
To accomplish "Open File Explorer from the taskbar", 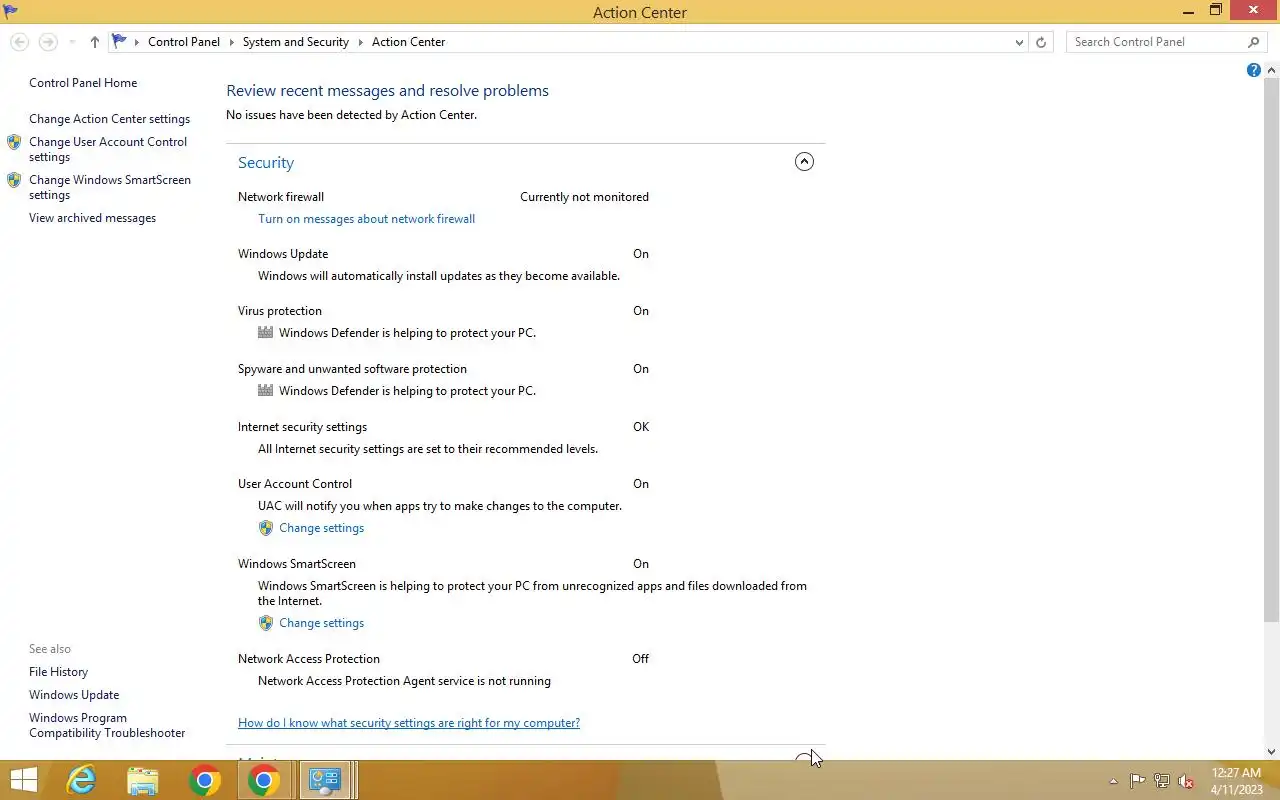I will (x=143, y=780).
